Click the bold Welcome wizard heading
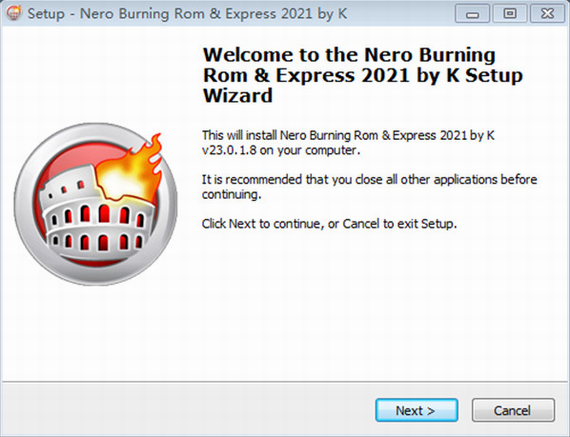Viewport: 570px width, 437px height. point(362,75)
